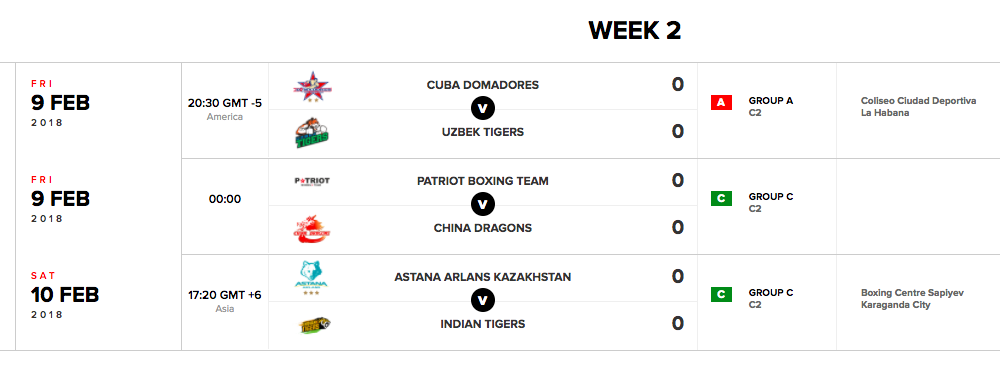The width and height of the screenshot is (1000, 366).
Task: Click the red Group A badge
Action: point(721,102)
